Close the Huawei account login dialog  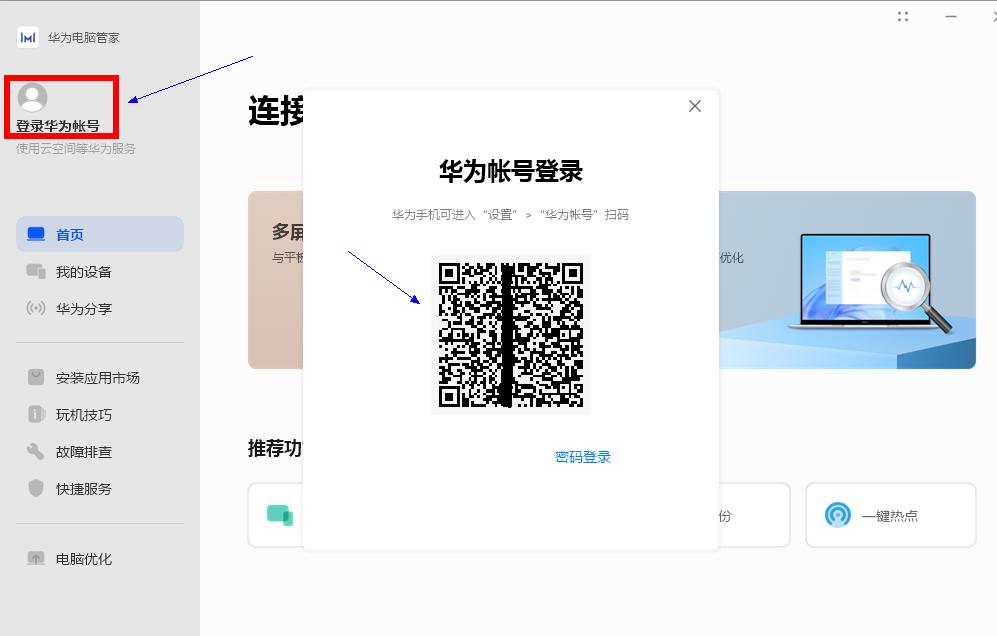click(694, 105)
